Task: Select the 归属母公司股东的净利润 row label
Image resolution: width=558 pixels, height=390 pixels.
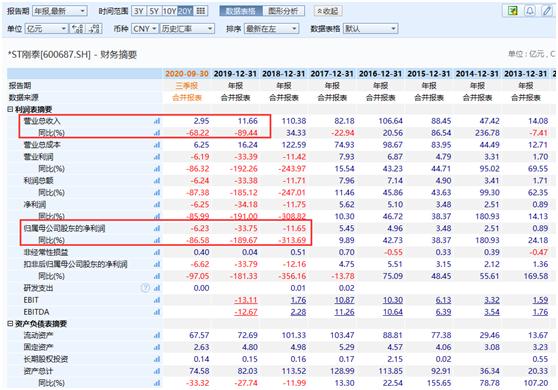Action: (x=64, y=228)
